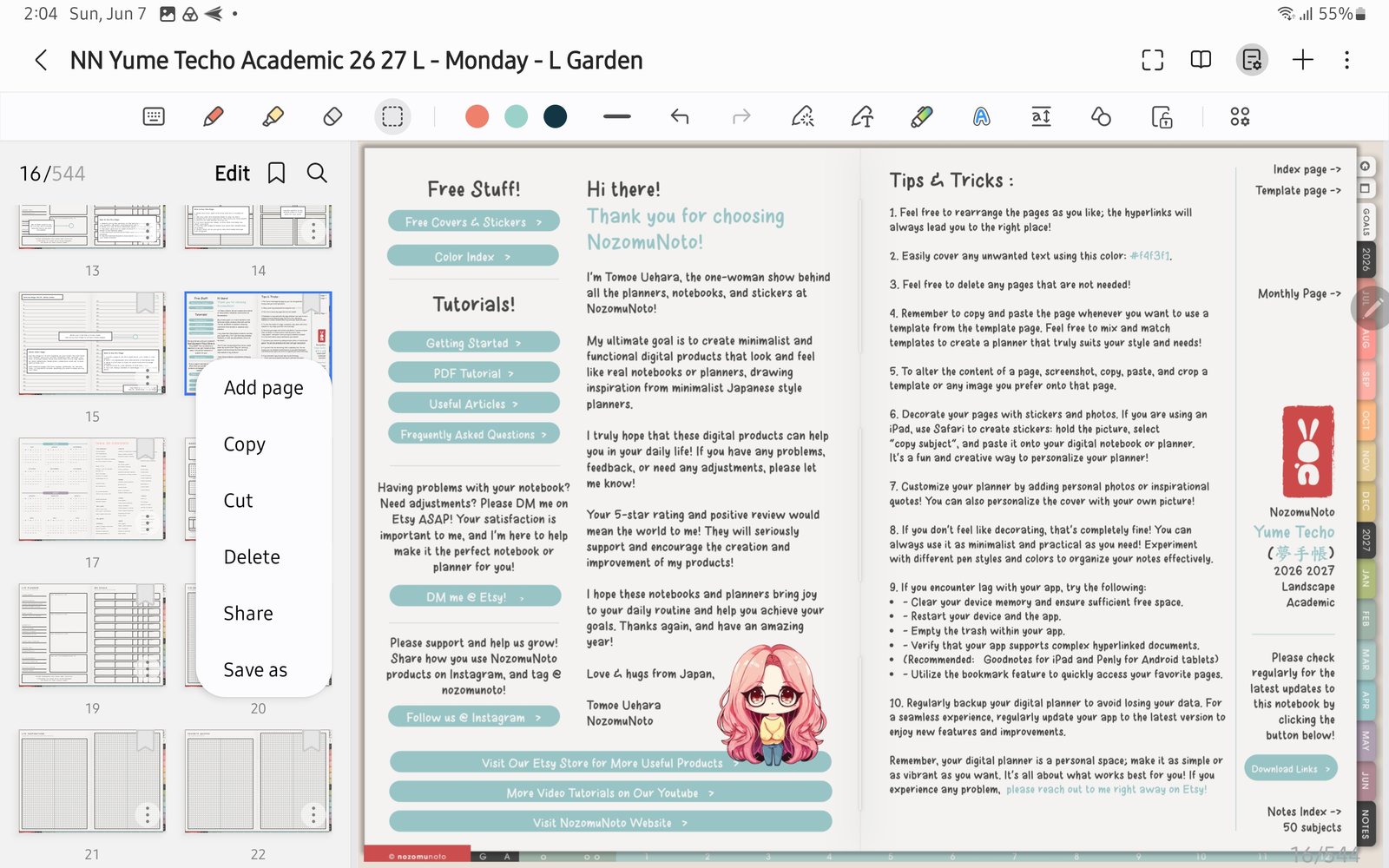The width and height of the screenshot is (1389, 868).
Task: Select the Pen tool
Action: [x=213, y=116]
